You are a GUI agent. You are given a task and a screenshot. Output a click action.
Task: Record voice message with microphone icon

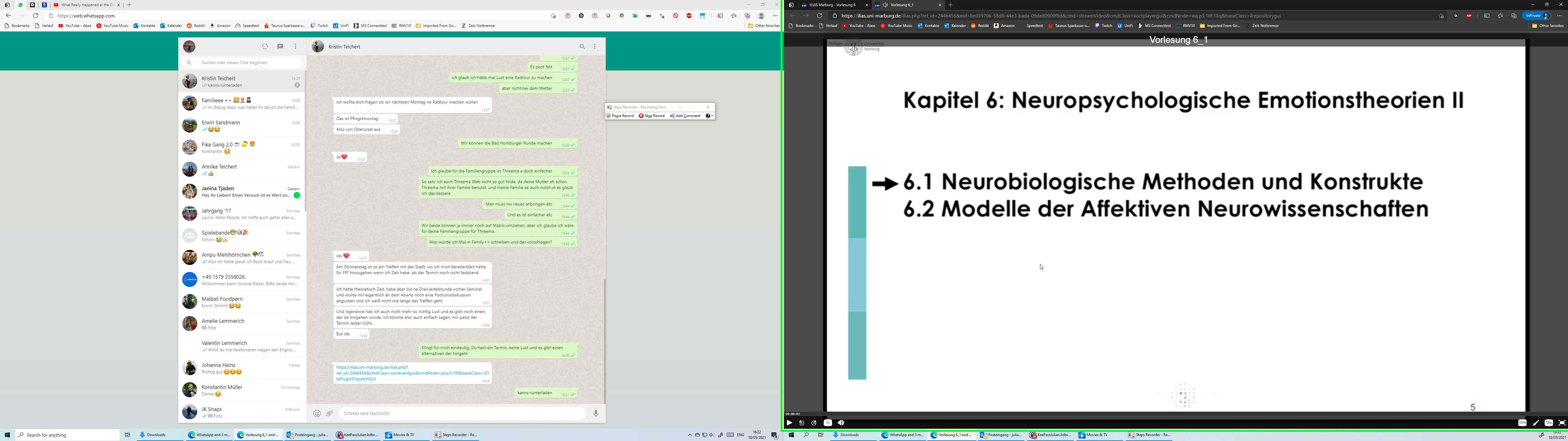coord(596,413)
